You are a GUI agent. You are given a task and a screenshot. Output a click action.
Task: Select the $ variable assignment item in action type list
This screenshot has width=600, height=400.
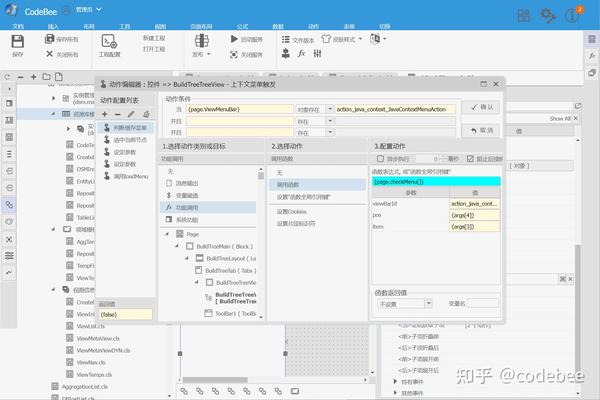[208, 195]
